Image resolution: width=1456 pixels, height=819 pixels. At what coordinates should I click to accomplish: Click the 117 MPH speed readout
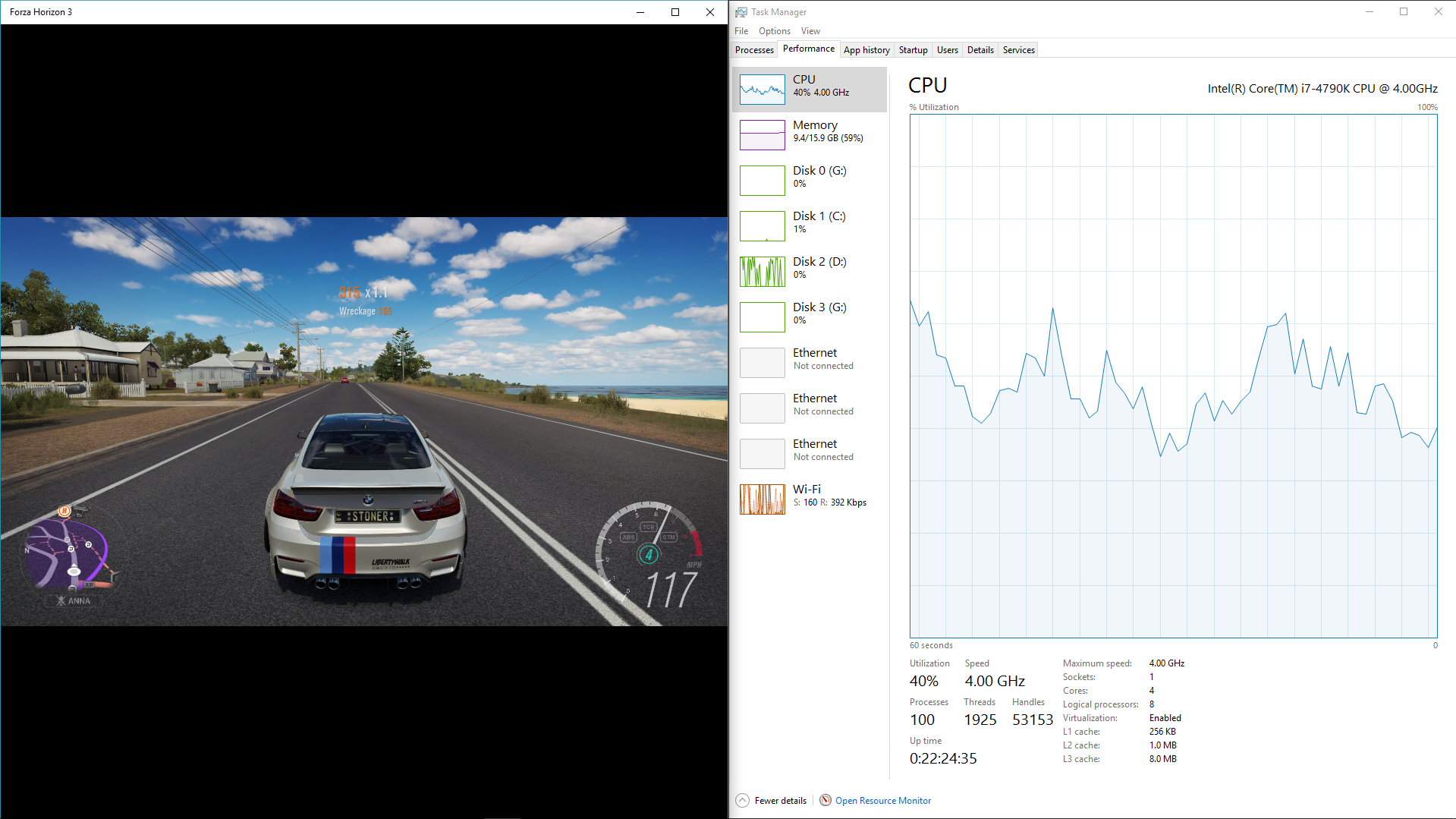coord(671,590)
